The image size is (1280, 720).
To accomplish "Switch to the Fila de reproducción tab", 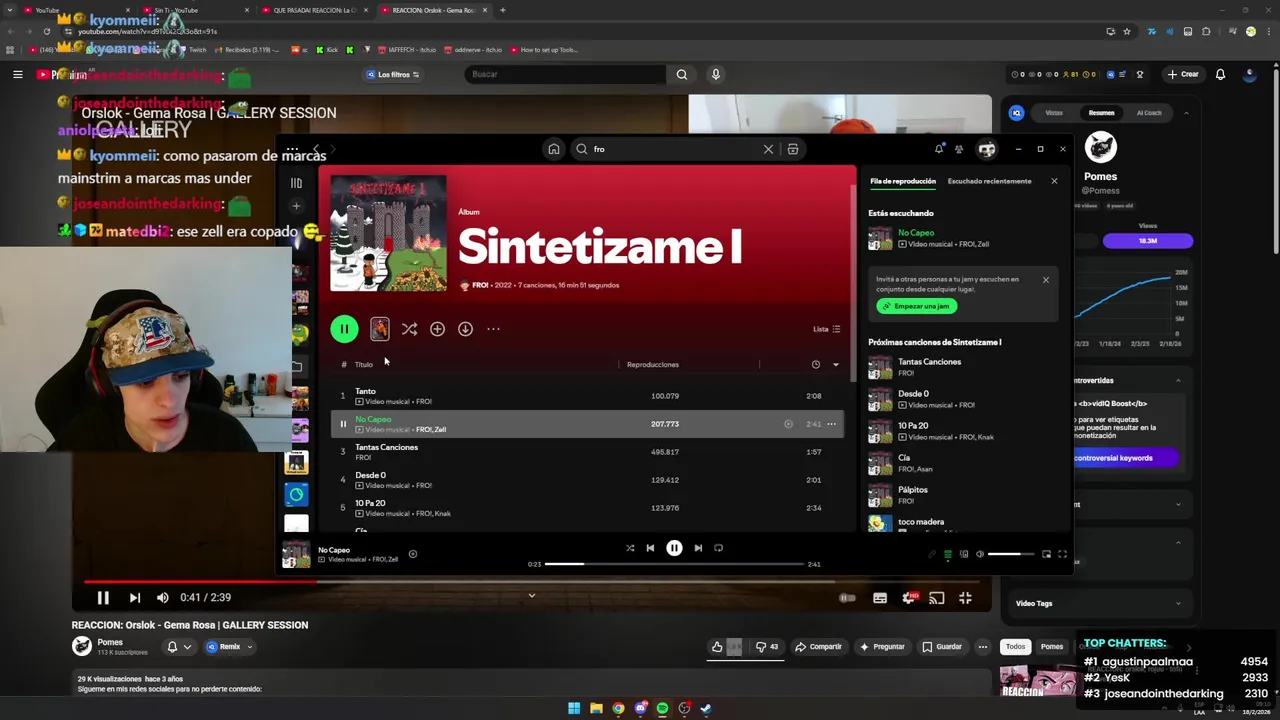I will pos(902,181).
